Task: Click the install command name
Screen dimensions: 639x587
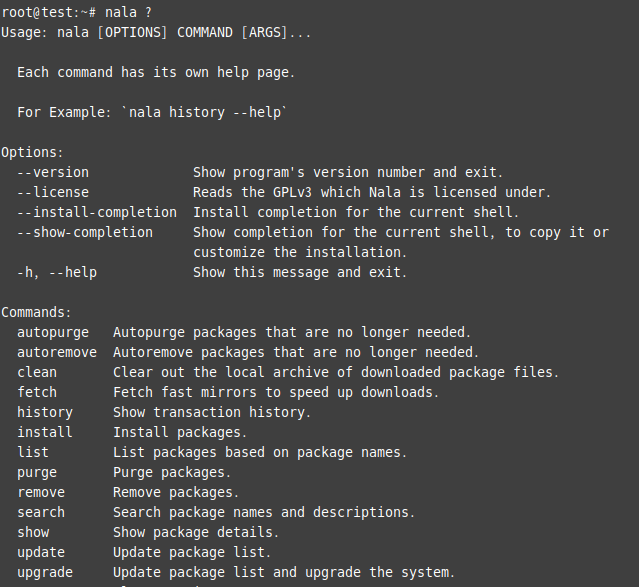Action: pyautogui.click(x=45, y=432)
